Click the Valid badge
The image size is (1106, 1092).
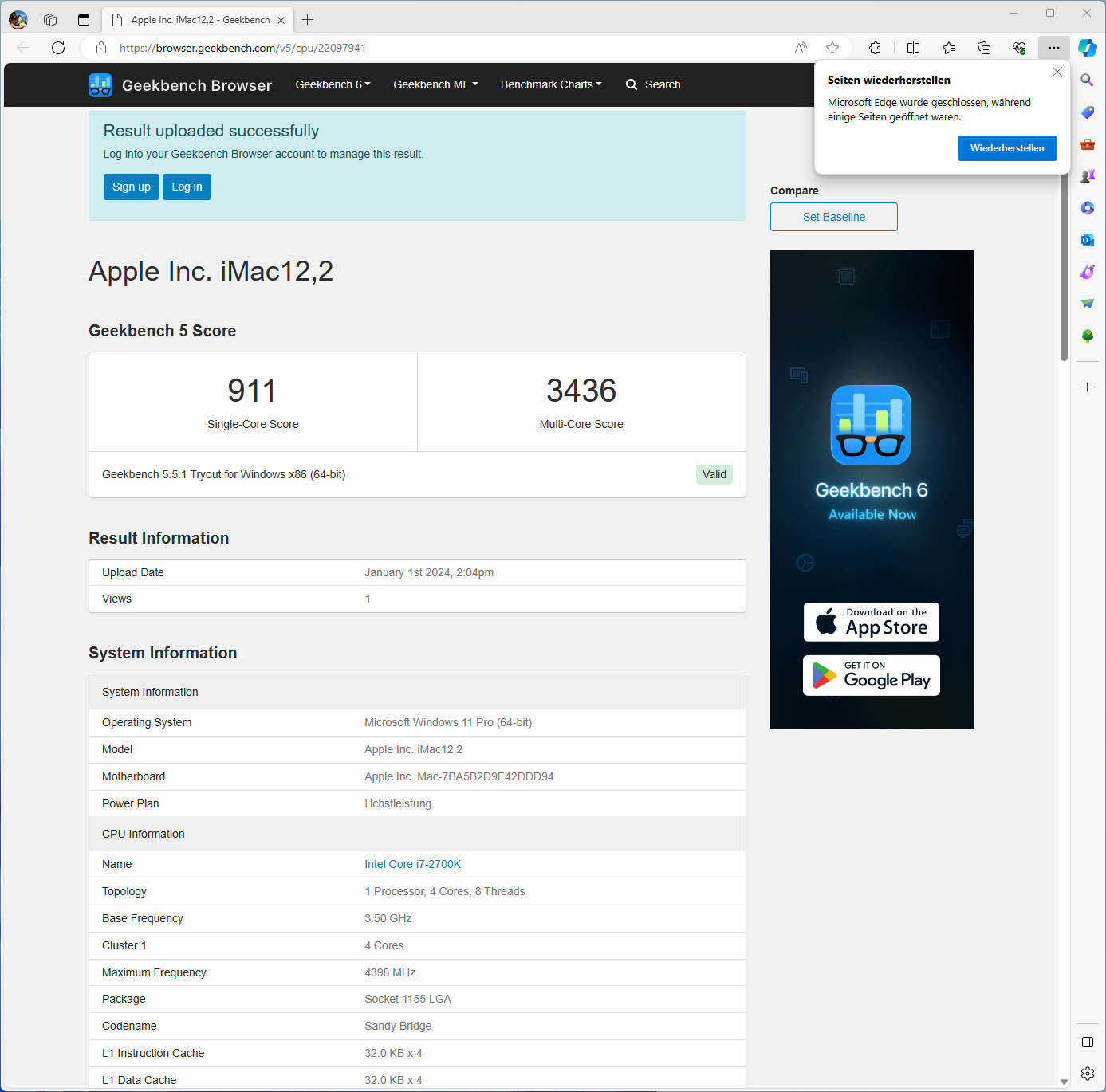click(x=714, y=474)
